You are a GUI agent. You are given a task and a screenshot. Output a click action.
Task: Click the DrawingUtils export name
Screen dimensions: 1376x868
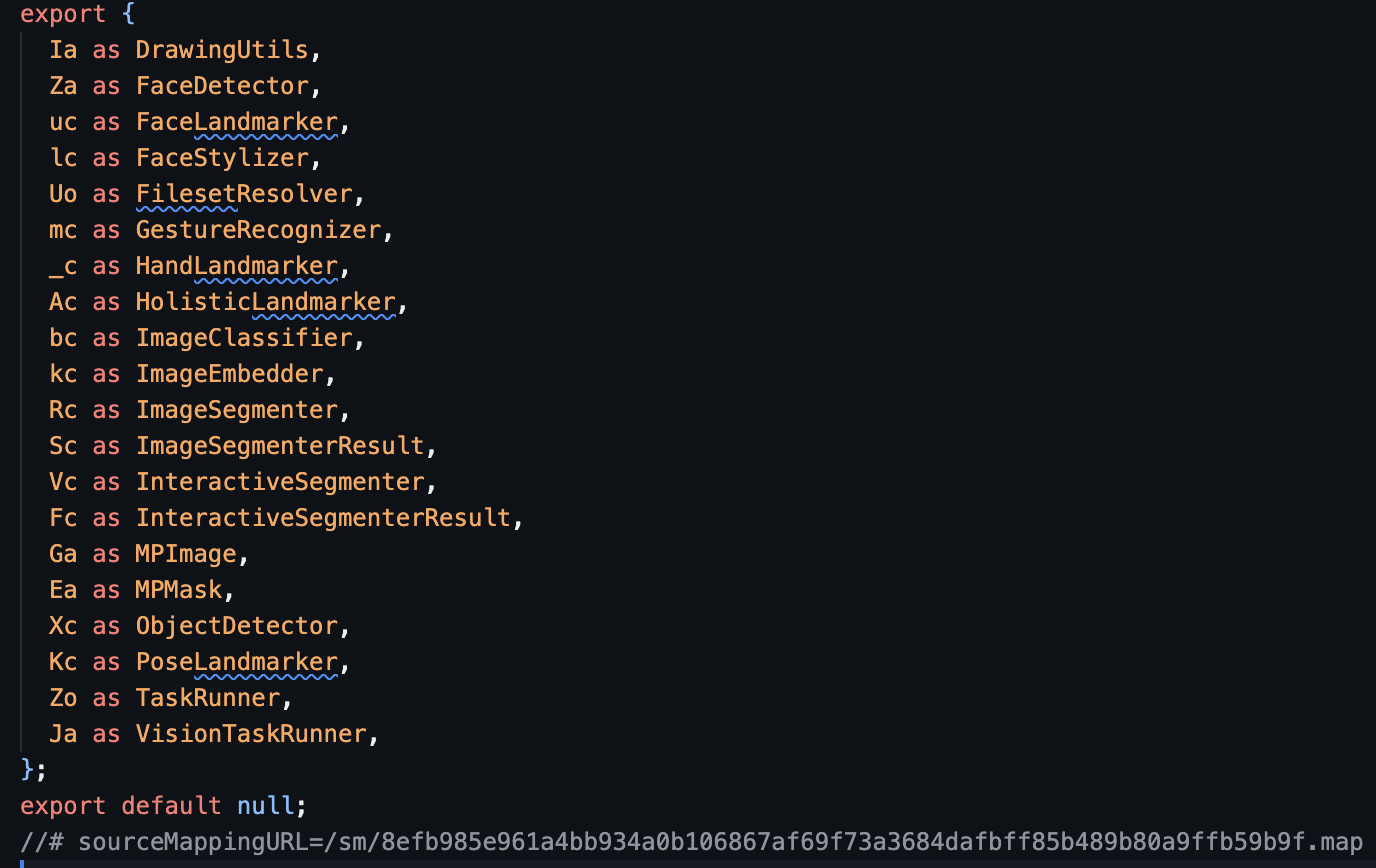tap(221, 50)
